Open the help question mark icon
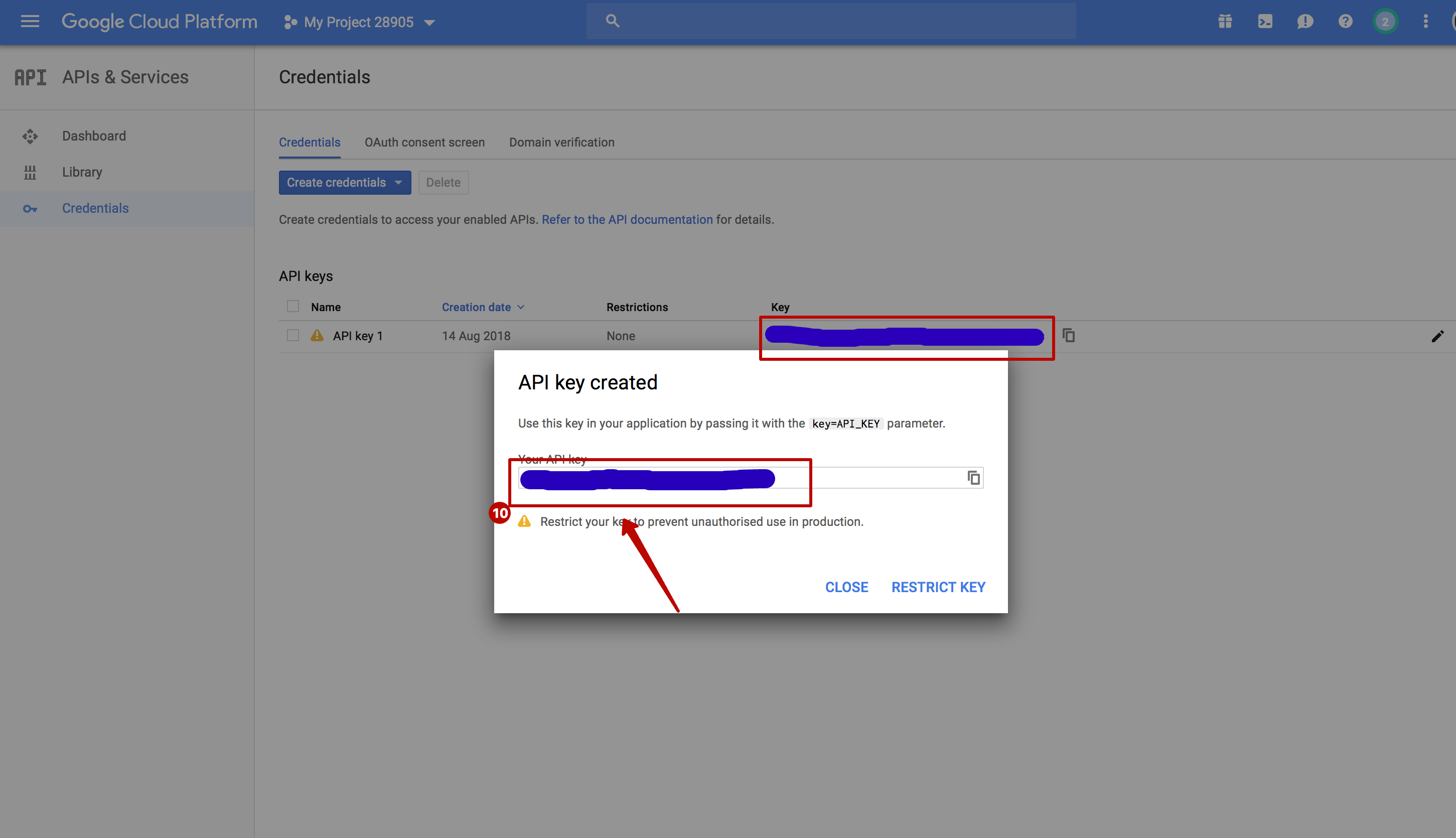 tap(1345, 22)
